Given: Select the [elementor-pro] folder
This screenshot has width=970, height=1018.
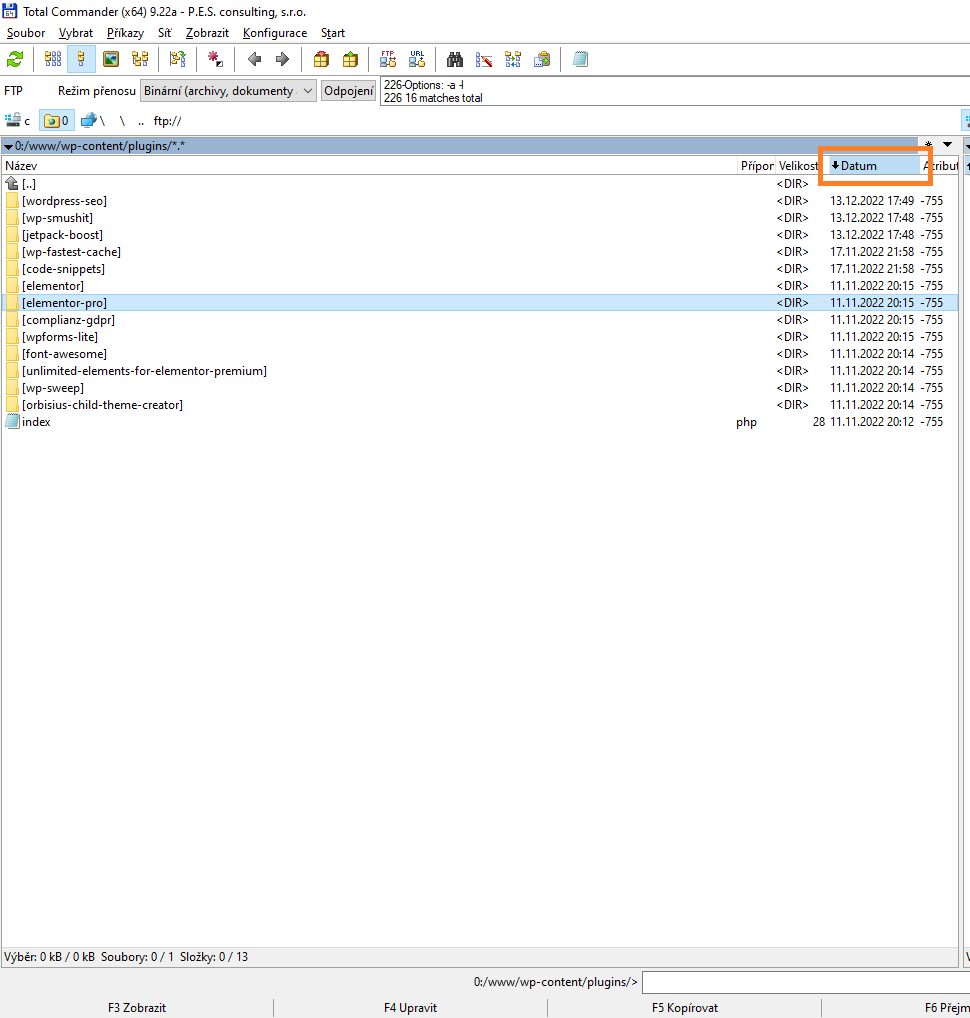Looking at the screenshot, I should (x=480, y=303).
